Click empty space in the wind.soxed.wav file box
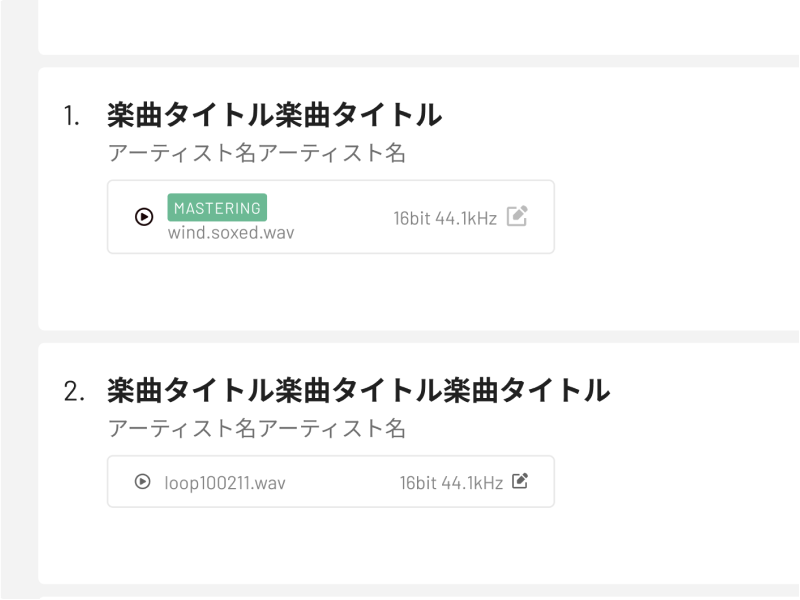Image resolution: width=800 pixels, height=600 pixels. click(x=340, y=217)
